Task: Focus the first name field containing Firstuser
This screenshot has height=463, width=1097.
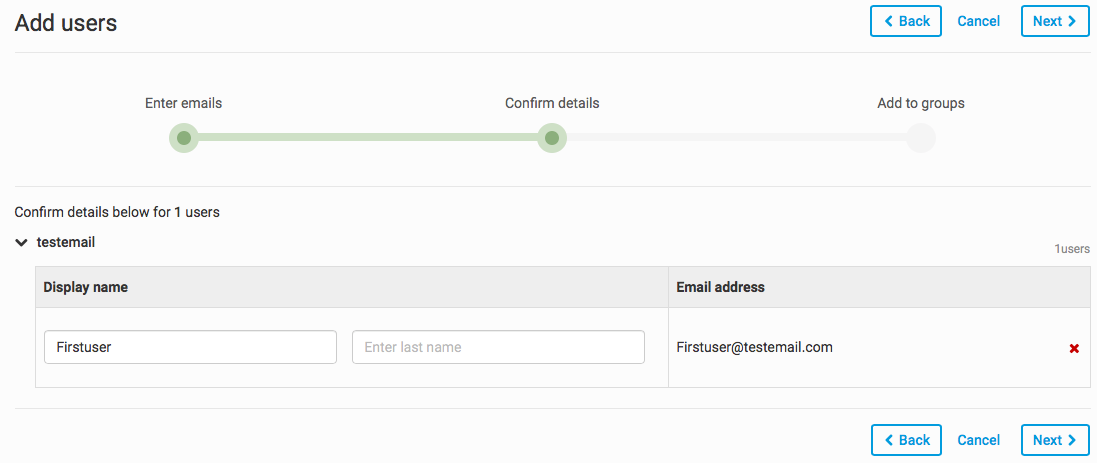Action: coord(190,347)
